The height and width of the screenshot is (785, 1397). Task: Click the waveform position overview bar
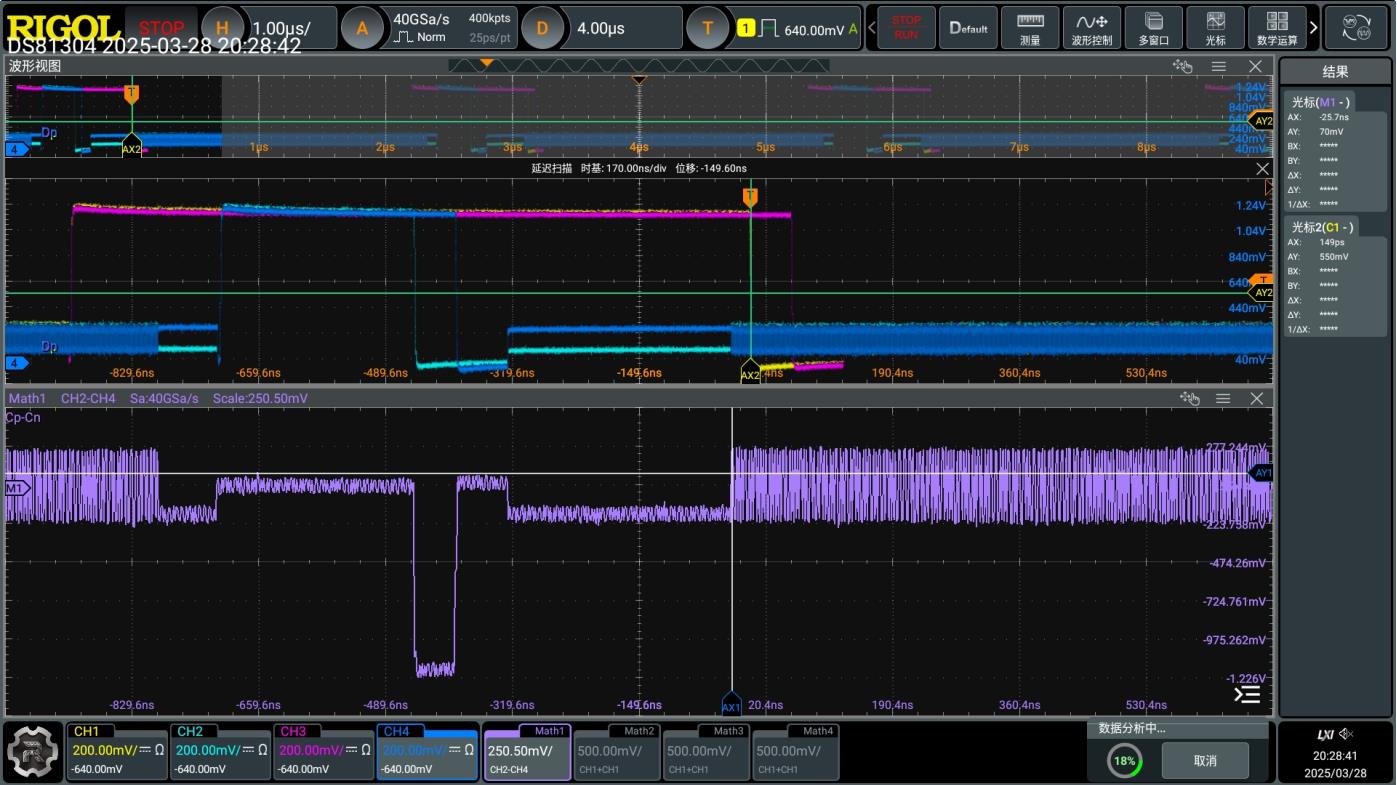[x=639, y=66]
